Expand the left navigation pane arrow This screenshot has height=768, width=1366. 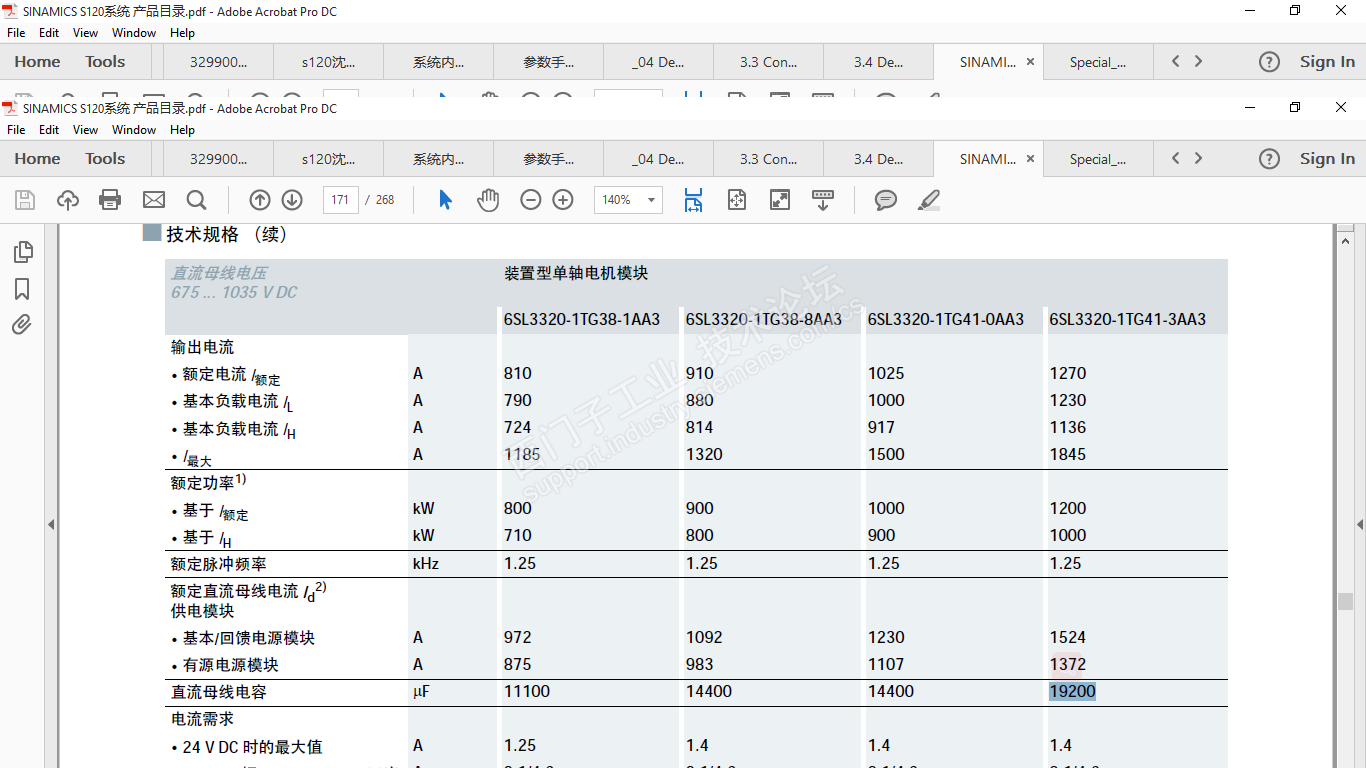(x=51, y=524)
